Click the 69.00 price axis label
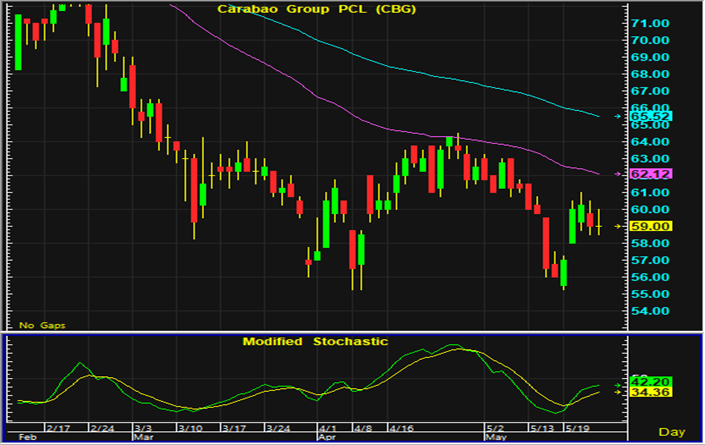 (x=650, y=57)
